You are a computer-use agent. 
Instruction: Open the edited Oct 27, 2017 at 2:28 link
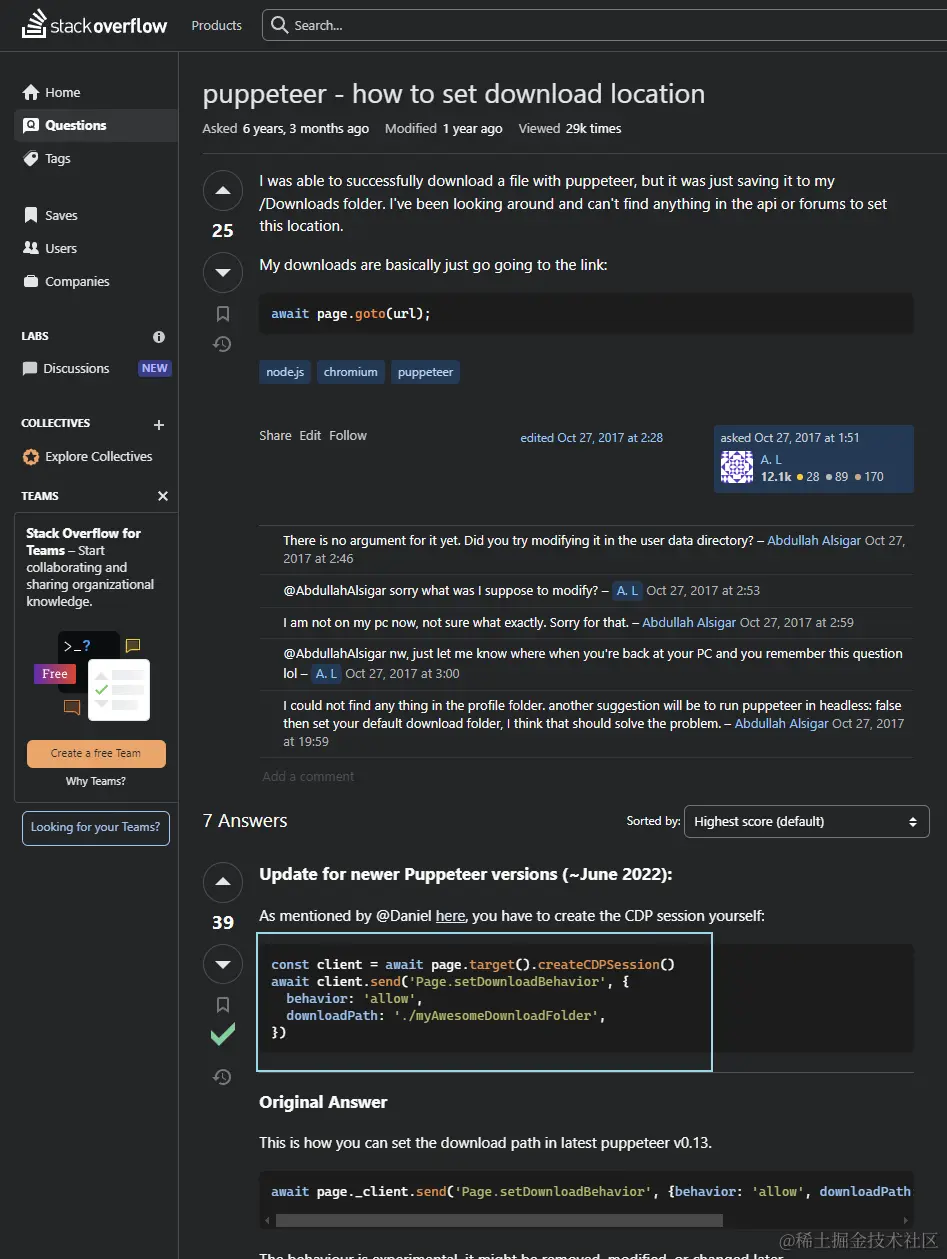[x=591, y=438]
